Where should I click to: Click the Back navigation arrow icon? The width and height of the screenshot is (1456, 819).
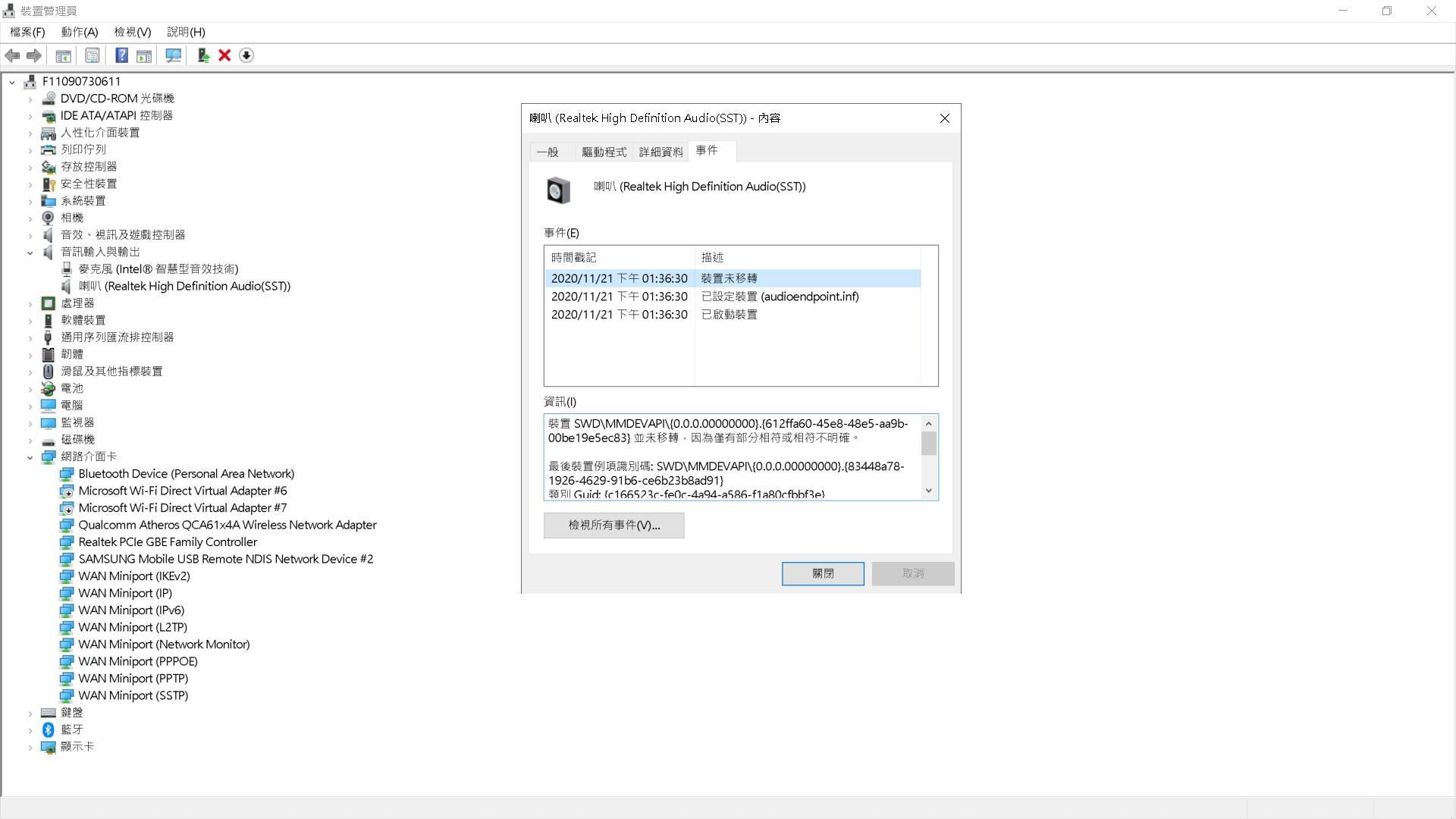(x=12, y=55)
